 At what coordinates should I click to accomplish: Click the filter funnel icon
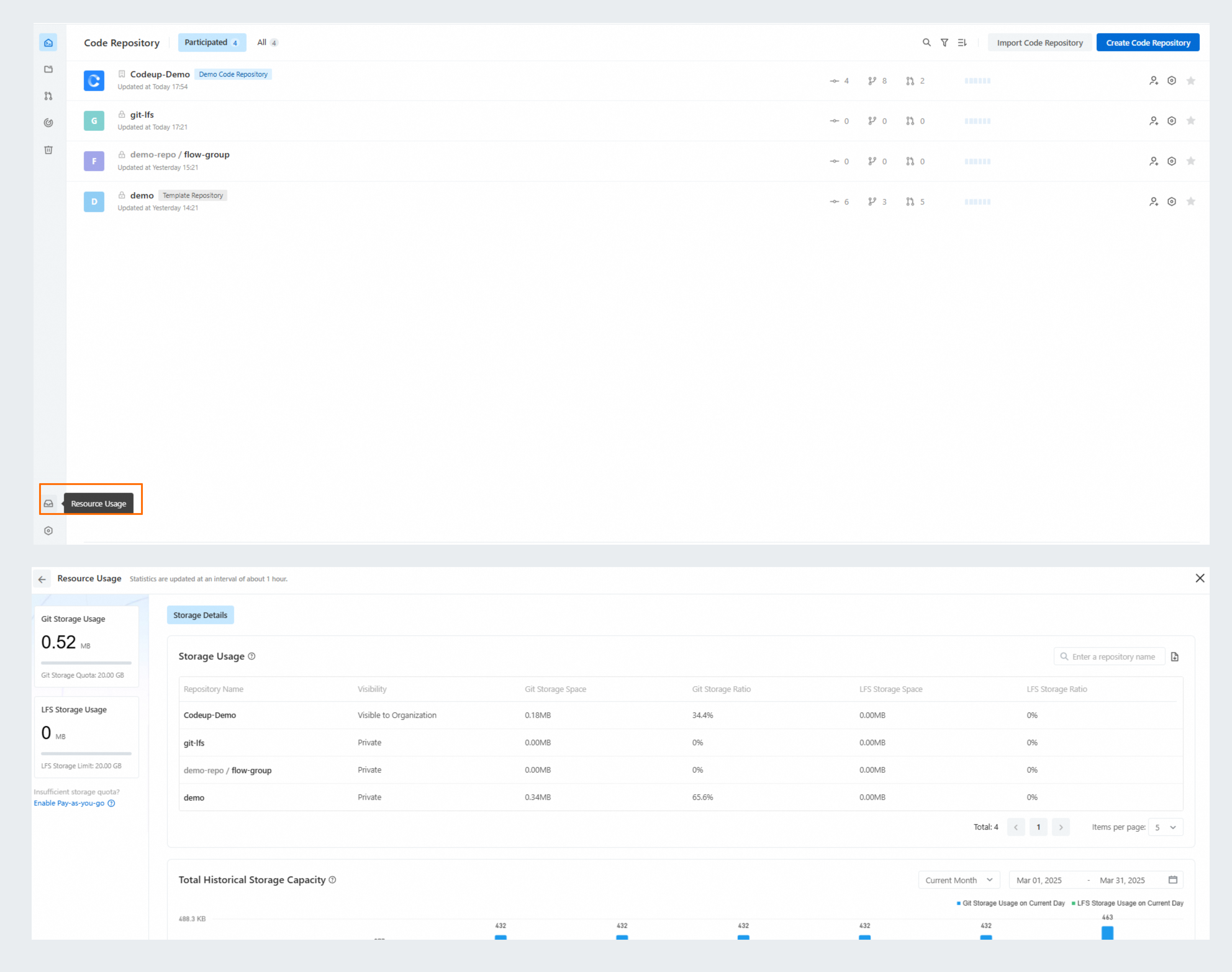click(x=944, y=43)
